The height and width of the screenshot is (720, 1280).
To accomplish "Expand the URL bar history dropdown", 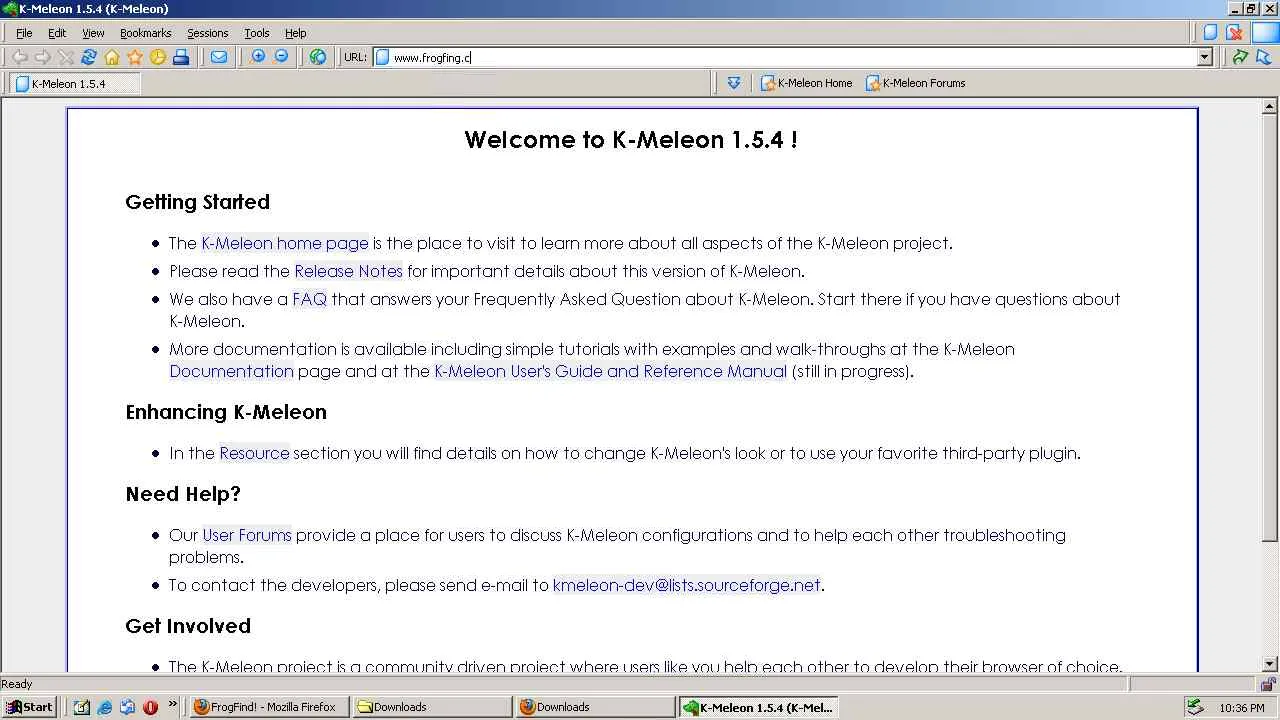I will pos(1205,57).
